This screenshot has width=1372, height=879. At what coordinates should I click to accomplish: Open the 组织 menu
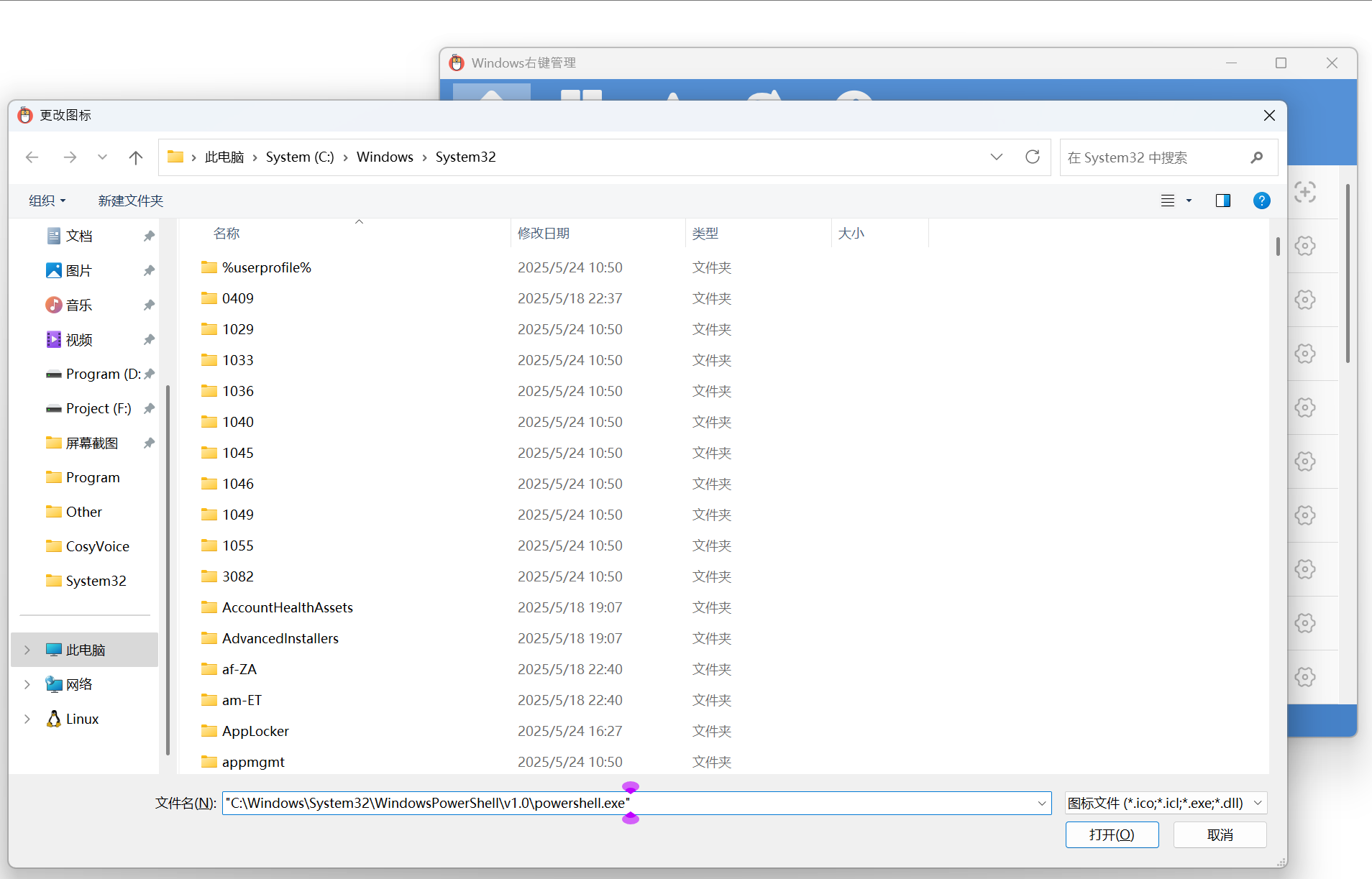point(47,201)
